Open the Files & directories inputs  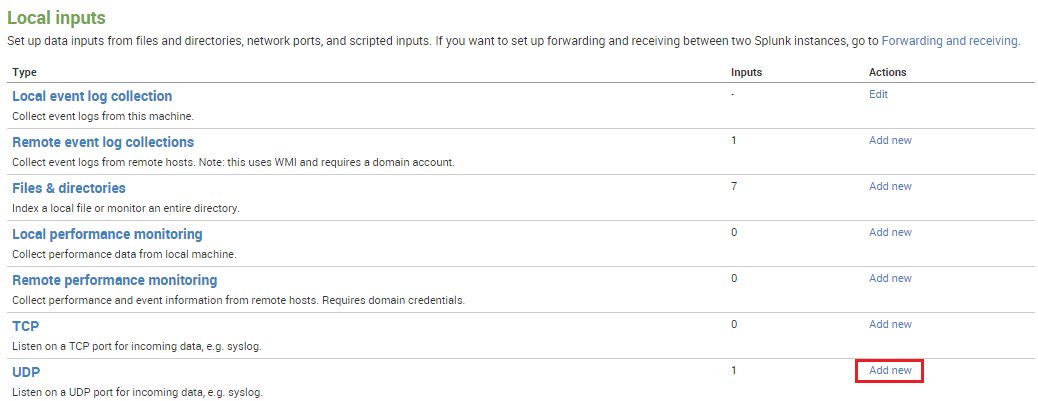(69, 188)
